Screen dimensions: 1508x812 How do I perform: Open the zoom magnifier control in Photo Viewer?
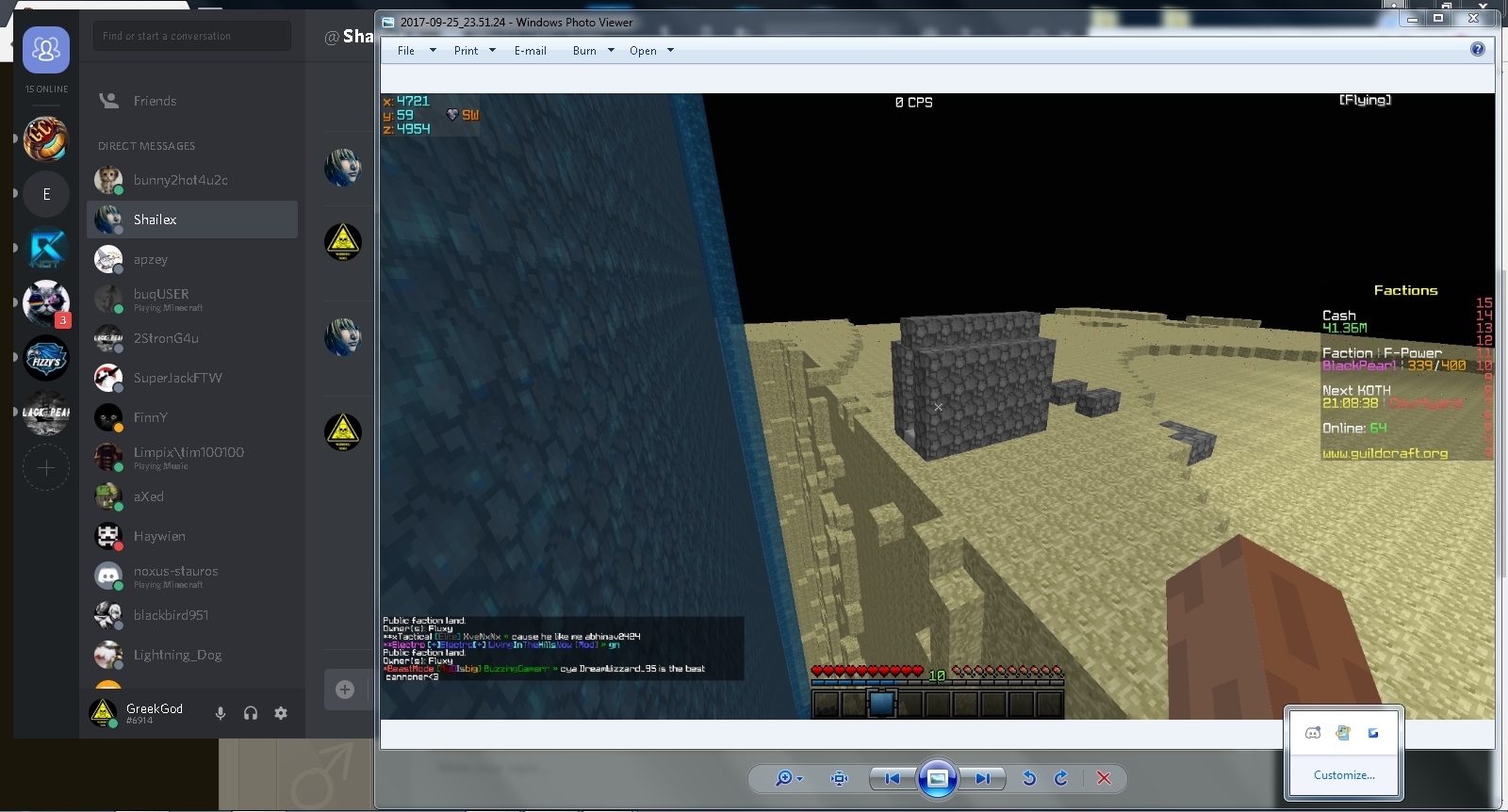click(x=788, y=778)
